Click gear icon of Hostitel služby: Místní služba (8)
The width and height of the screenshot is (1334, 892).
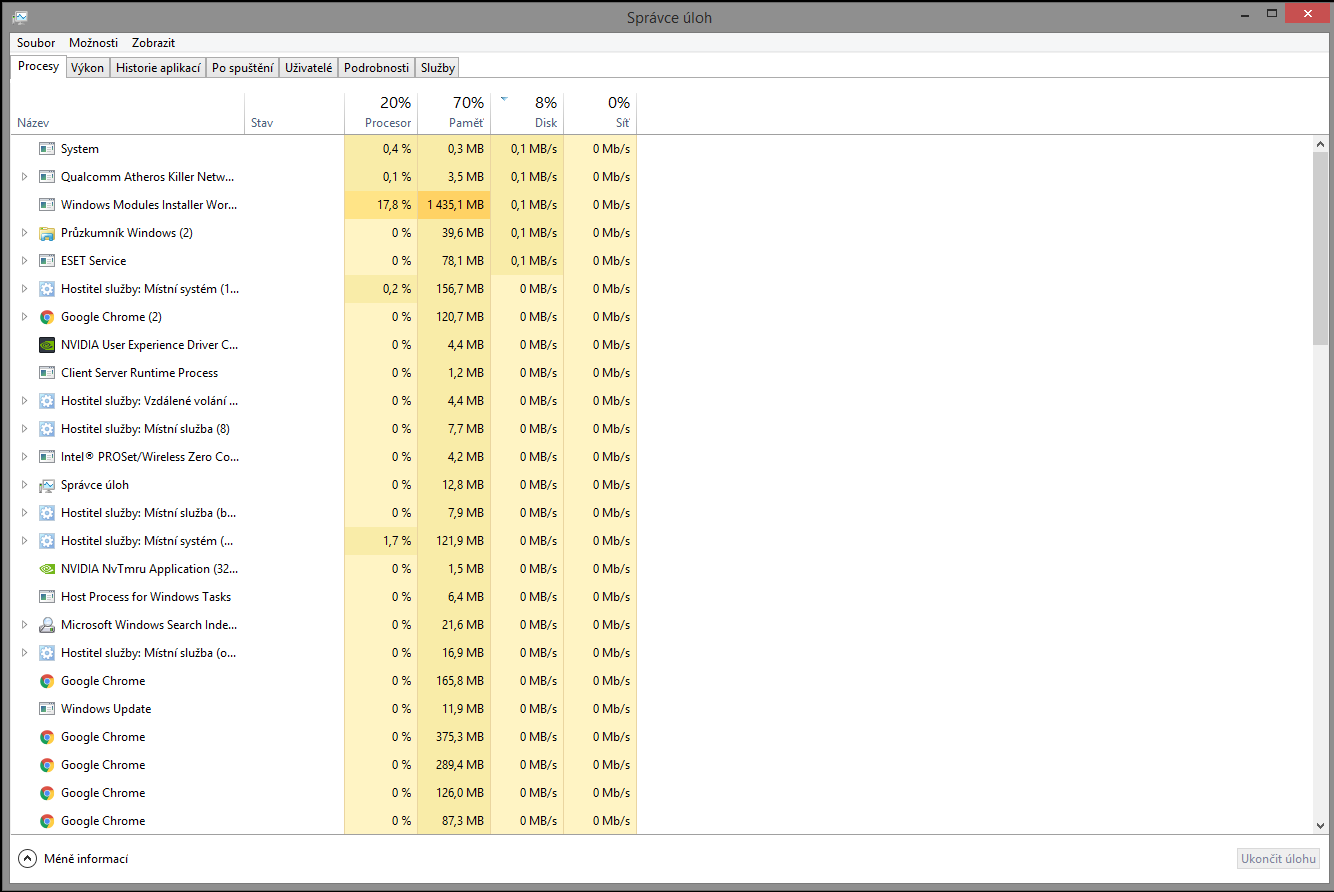pyautogui.click(x=46, y=429)
